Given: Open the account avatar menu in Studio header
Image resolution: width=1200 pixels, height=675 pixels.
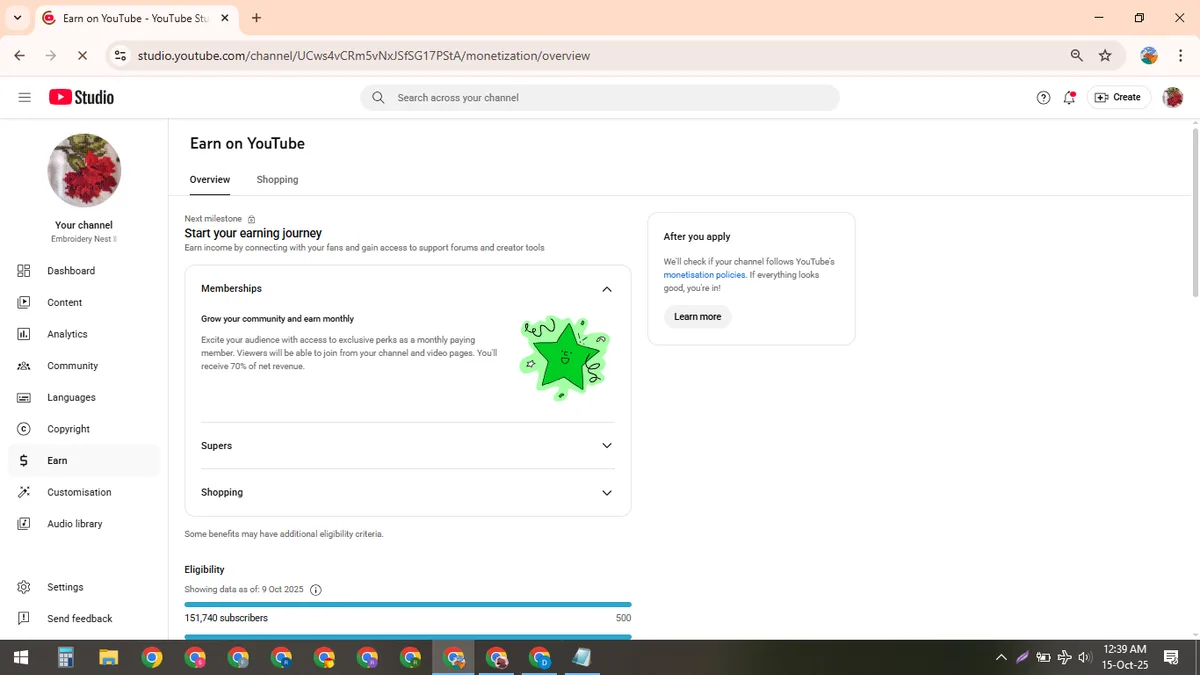Looking at the screenshot, I should [1173, 97].
